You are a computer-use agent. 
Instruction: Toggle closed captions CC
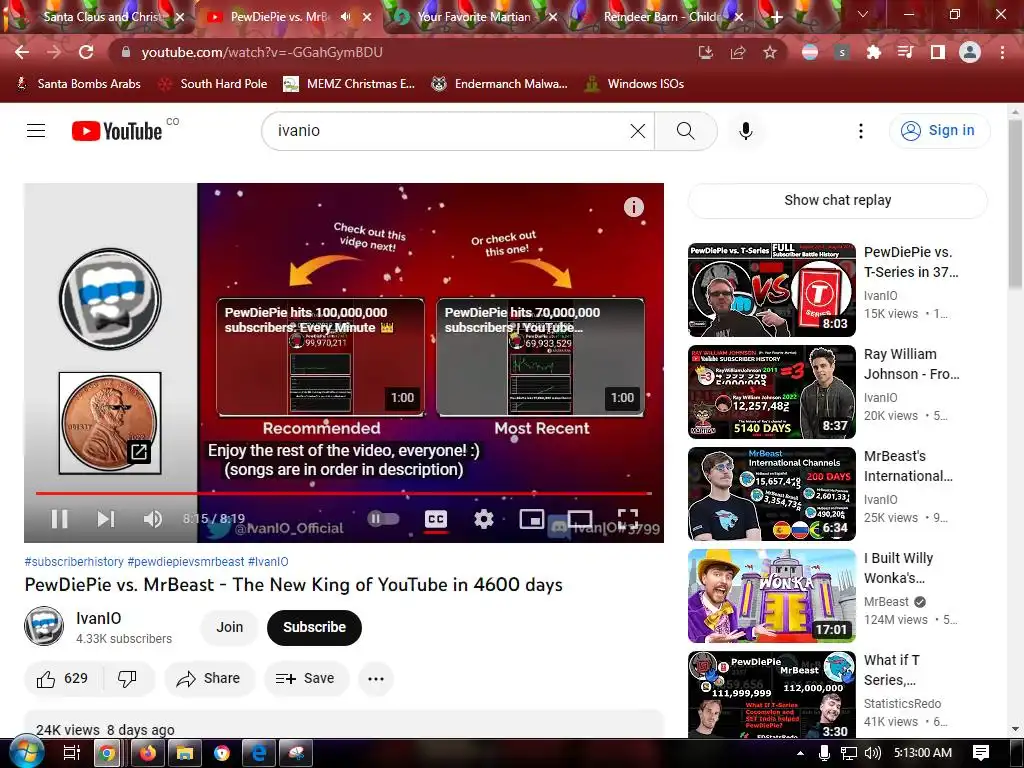[436, 519]
